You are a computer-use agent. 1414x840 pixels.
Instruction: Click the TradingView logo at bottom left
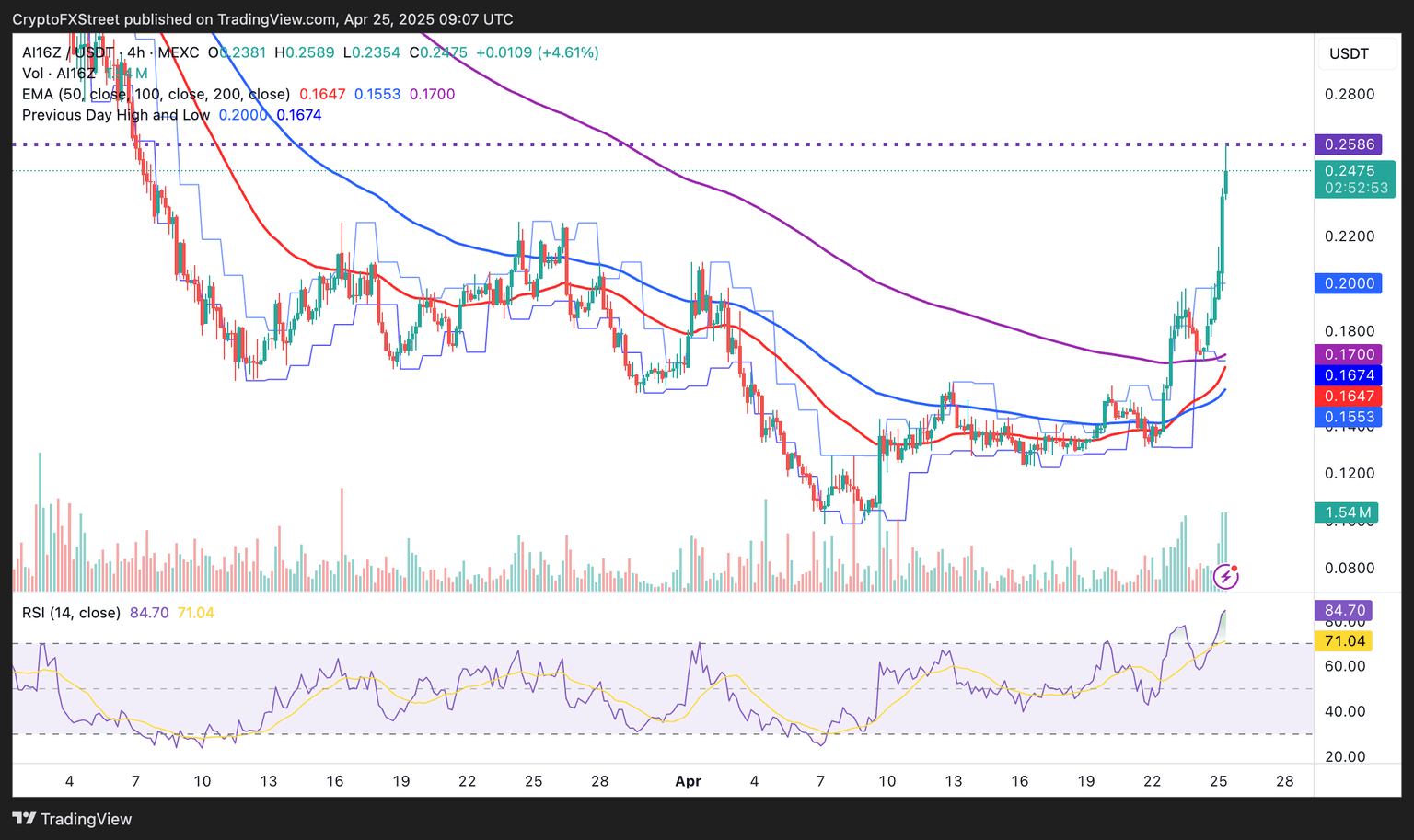[73, 819]
